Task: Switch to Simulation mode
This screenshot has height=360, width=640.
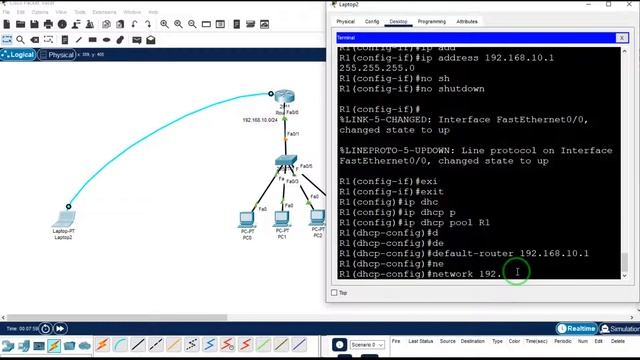Action: (620, 329)
